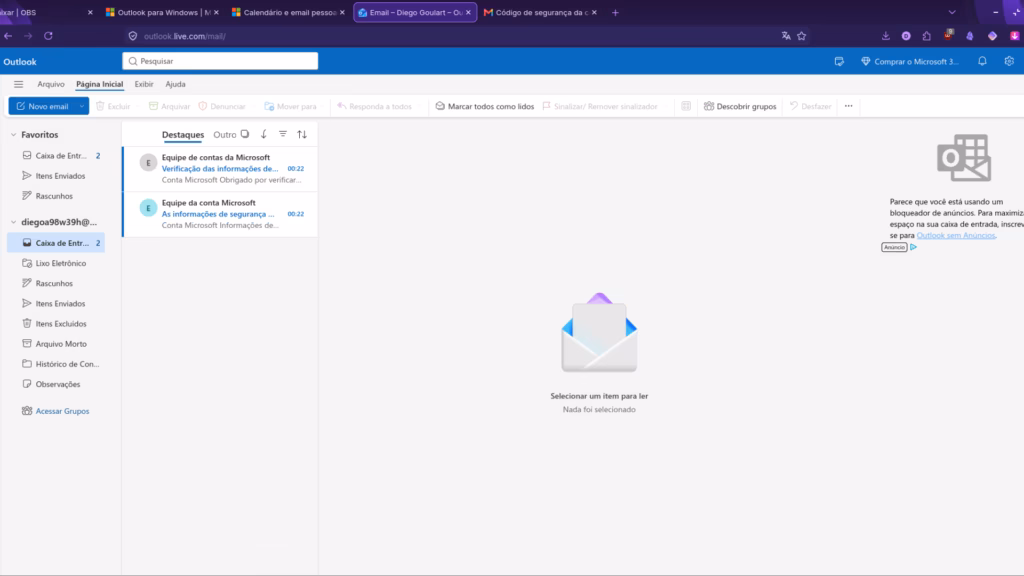
Task: Click Responda a todos in the toolbar
Action: (x=375, y=106)
